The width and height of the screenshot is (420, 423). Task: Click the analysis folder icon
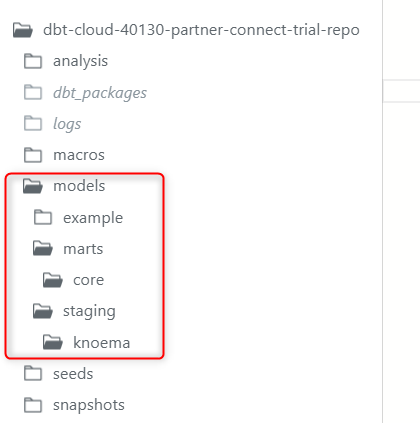click(33, 61)
